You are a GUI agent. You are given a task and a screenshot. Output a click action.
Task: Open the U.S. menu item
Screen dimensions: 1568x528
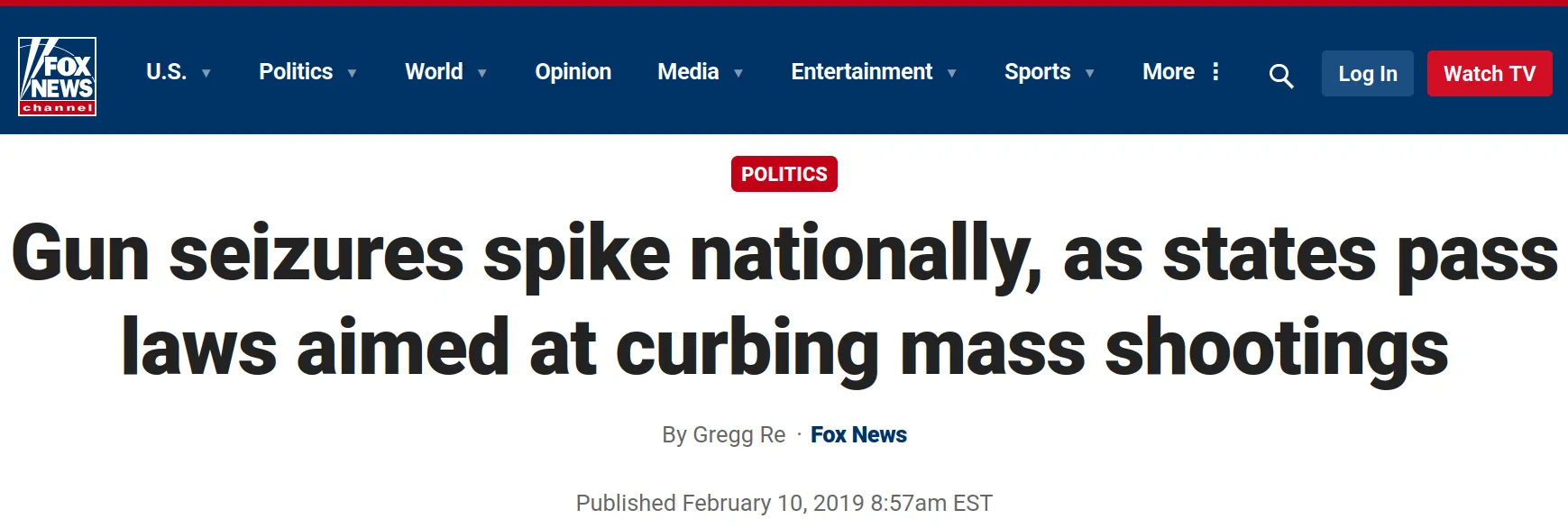point(166,72)
